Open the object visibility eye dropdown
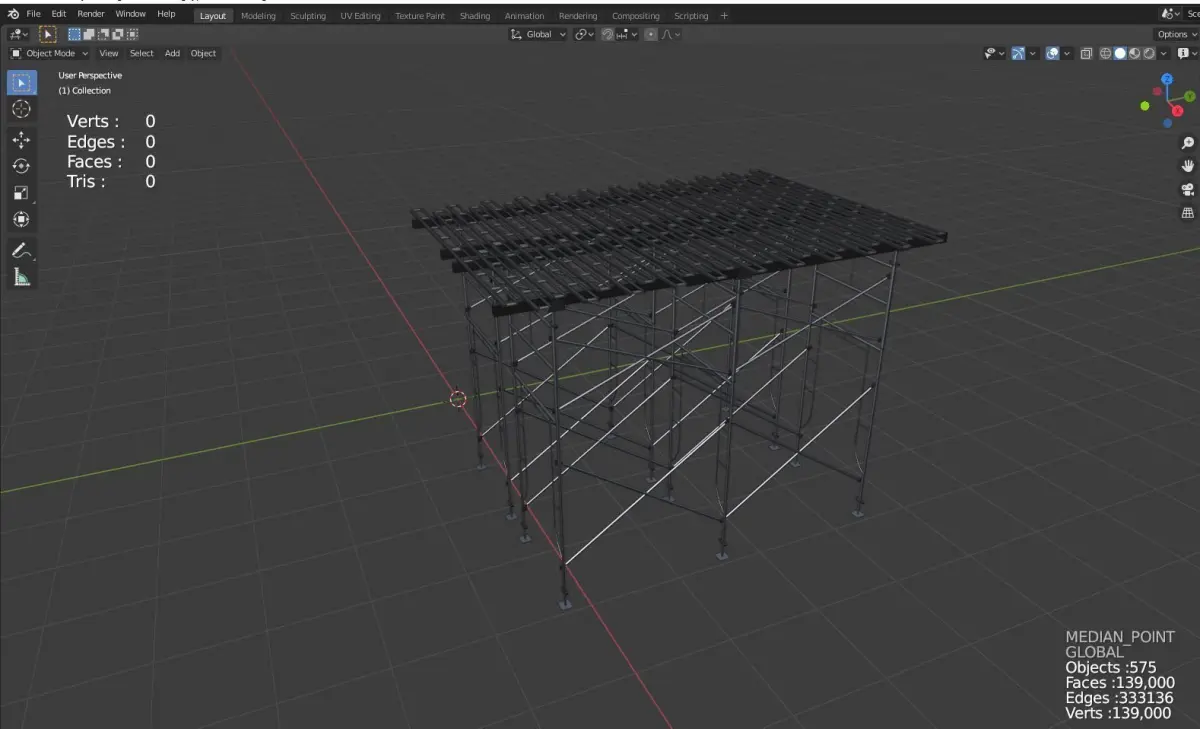The height and width of the screenshot is (729, 1200). (x=994, y=53)
